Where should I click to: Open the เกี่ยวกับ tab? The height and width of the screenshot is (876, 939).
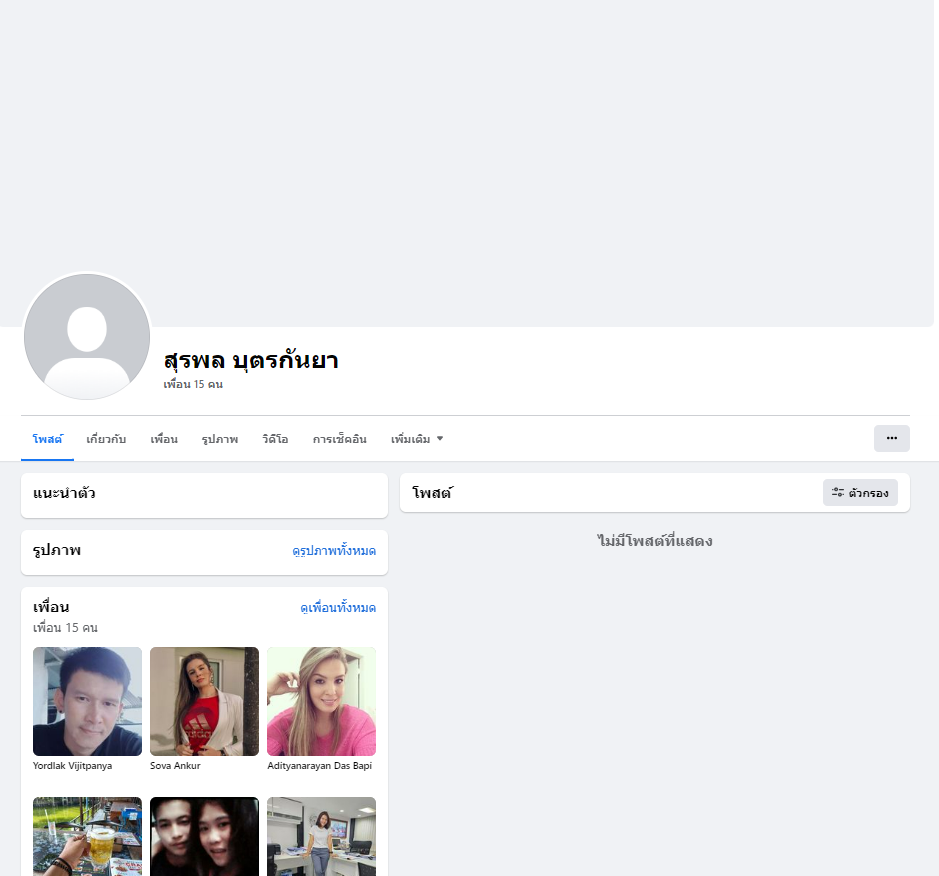[106, 439]
